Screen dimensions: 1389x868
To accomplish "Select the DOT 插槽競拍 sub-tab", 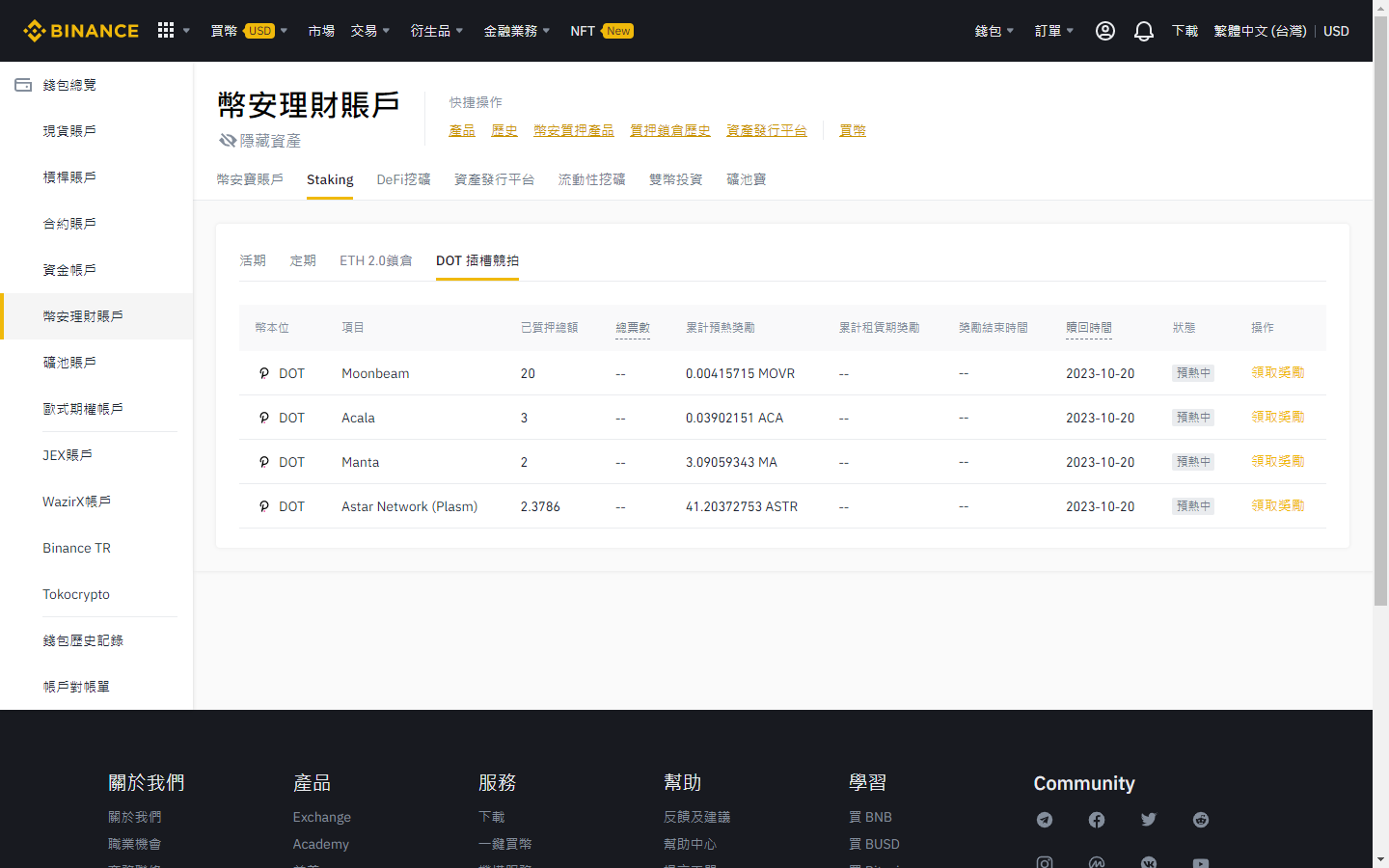I will (x=477, y=260).
